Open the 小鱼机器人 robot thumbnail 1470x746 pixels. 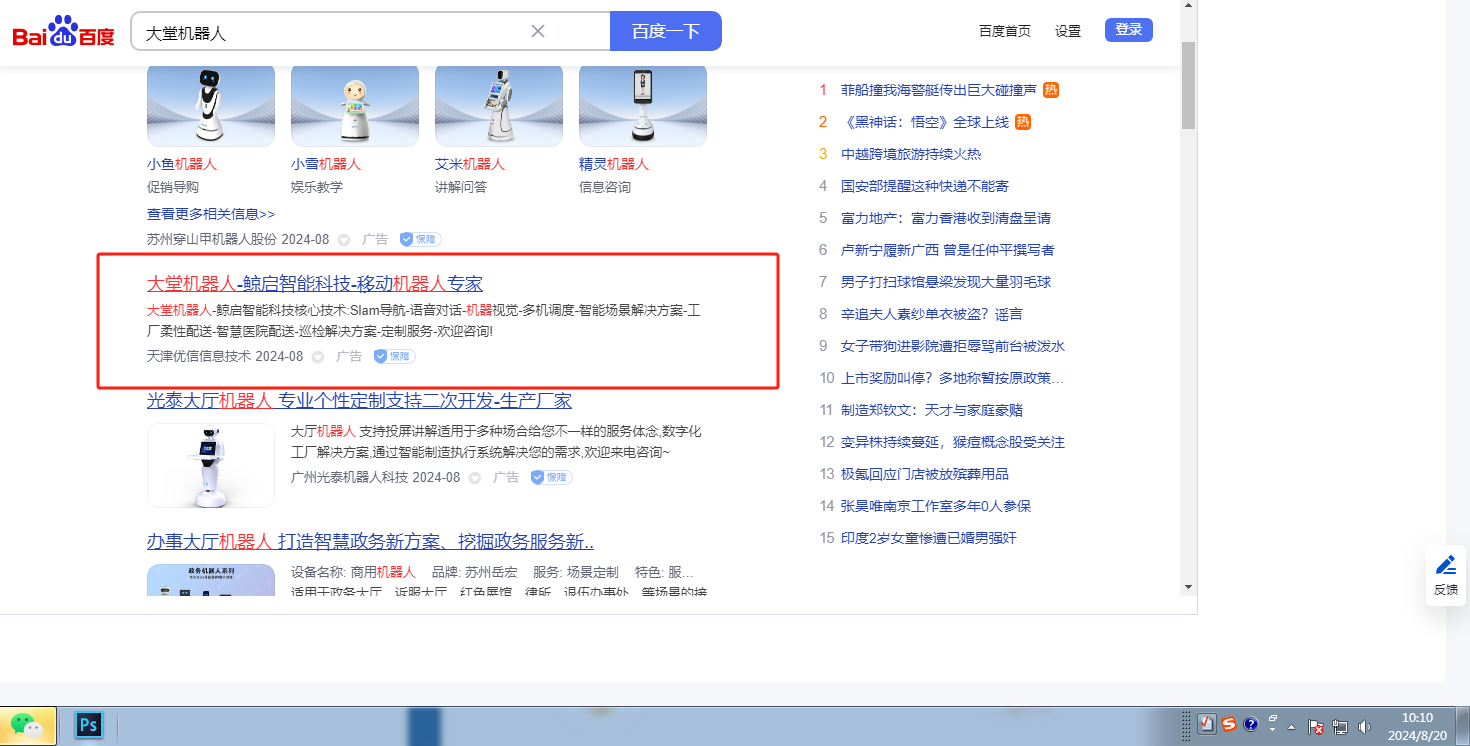click(x=211, y=105)
